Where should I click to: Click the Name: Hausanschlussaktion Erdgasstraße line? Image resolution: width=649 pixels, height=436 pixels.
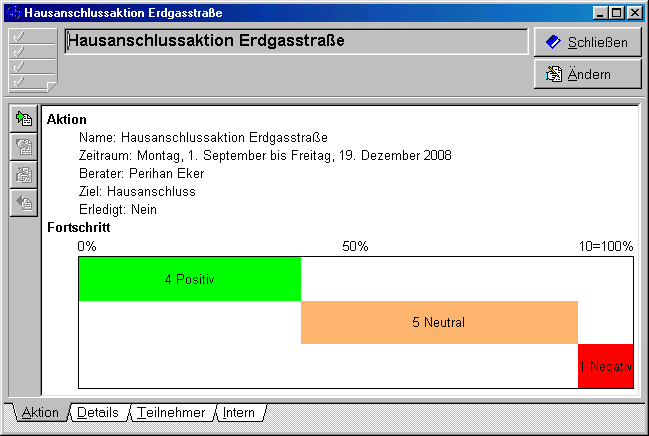pyautogui.click(x=203, y=137)
